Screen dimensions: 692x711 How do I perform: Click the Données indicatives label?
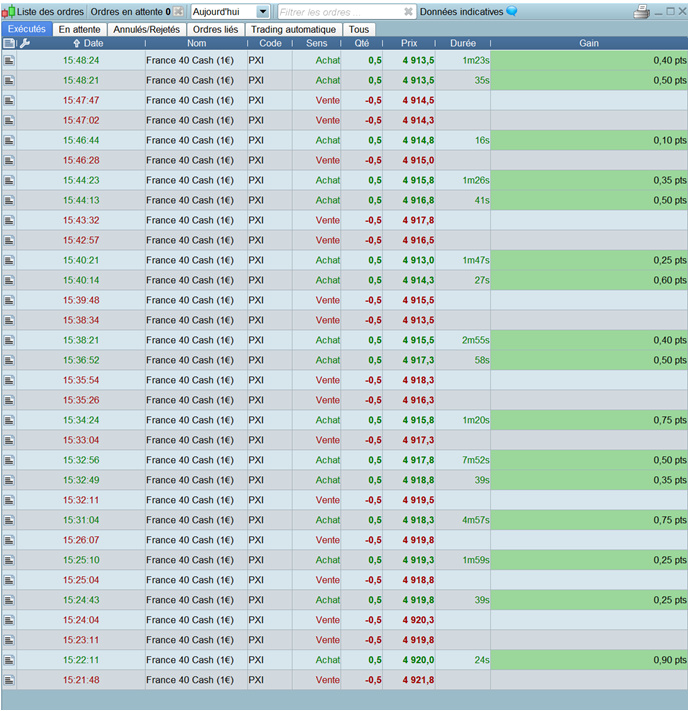[x=461, y=12]
